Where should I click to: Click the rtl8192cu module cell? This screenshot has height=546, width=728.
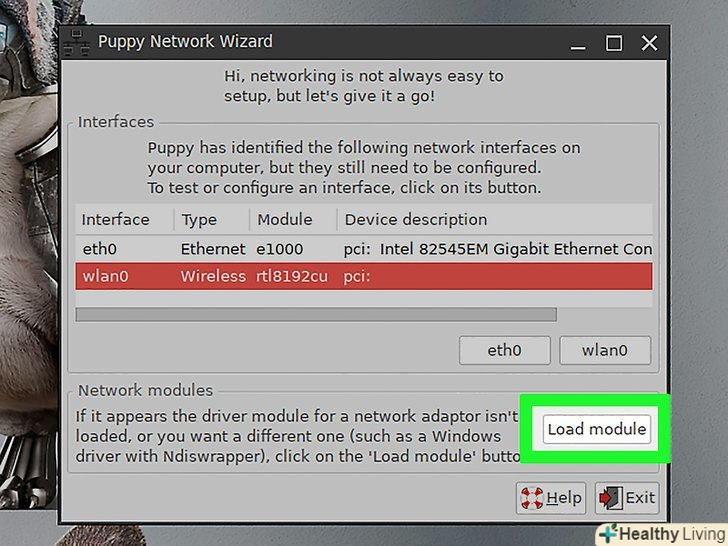[x=292, y=276]
